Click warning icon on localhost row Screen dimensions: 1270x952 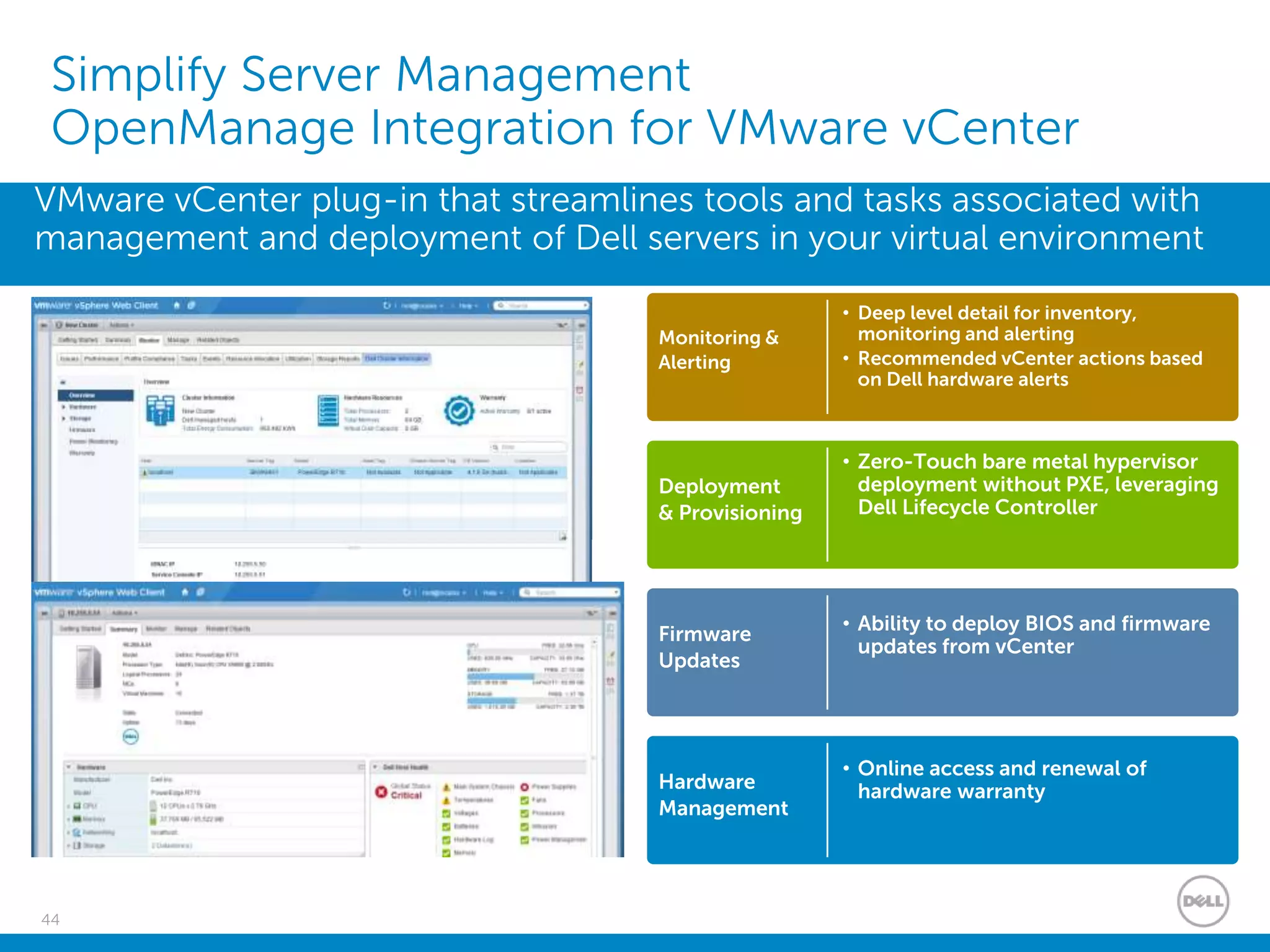point(145,472)
